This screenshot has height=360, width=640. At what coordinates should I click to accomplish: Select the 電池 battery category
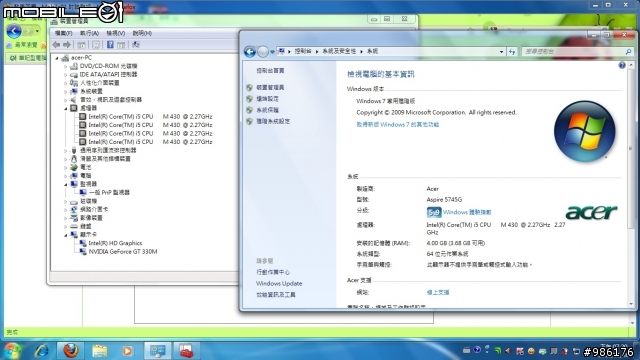click(86, 167)
